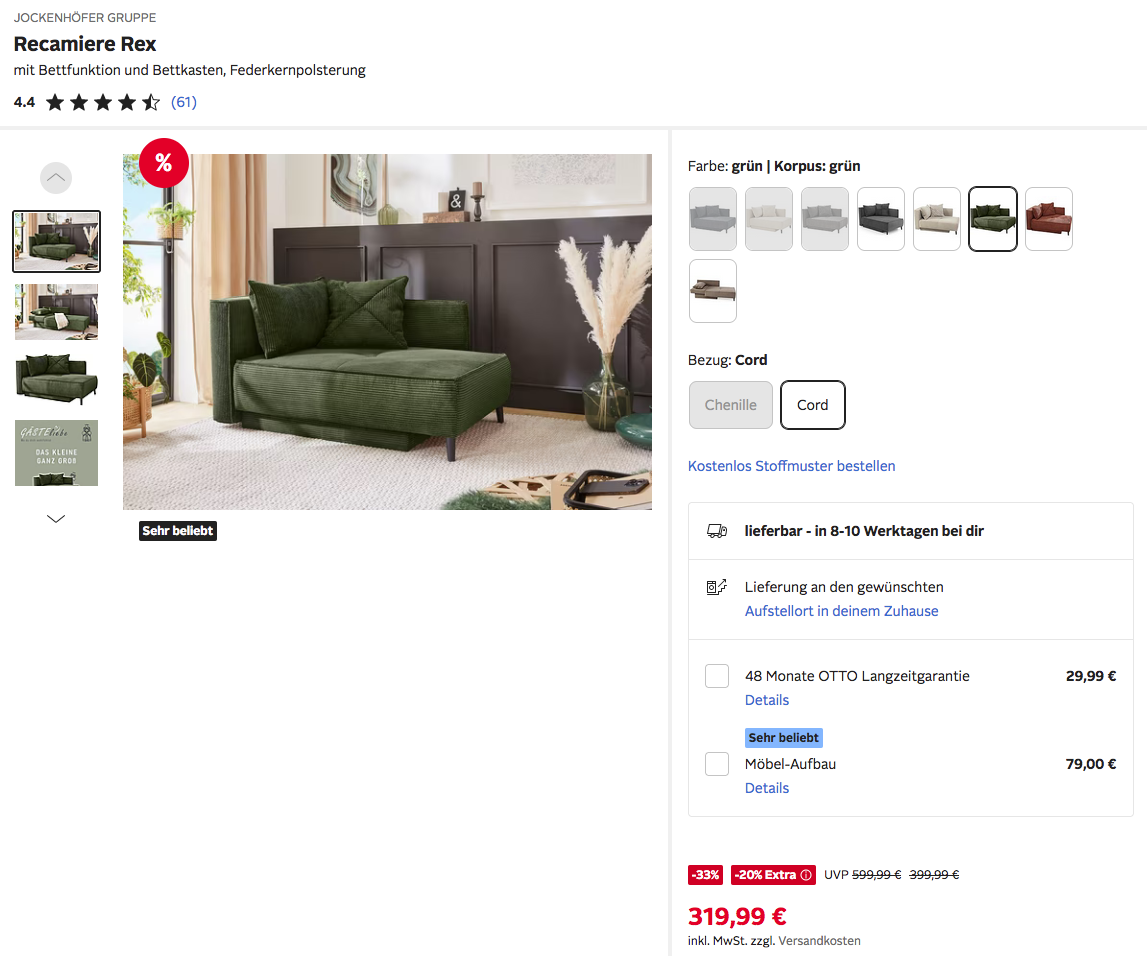Open Details for Langzeitgarantie
1147x956 pixels.
pyautogui.click(x=767, y=700)
